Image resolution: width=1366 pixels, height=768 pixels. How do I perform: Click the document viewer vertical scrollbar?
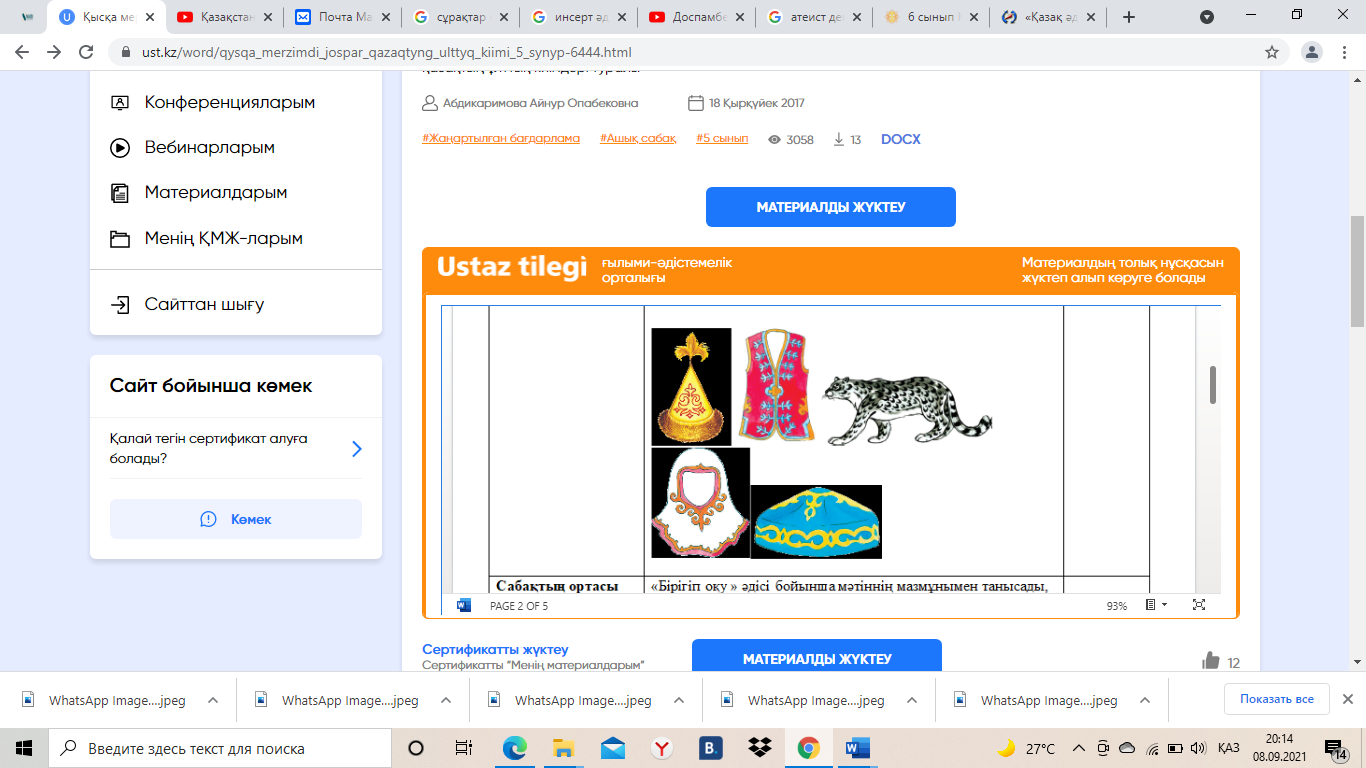coord(1213,385)
